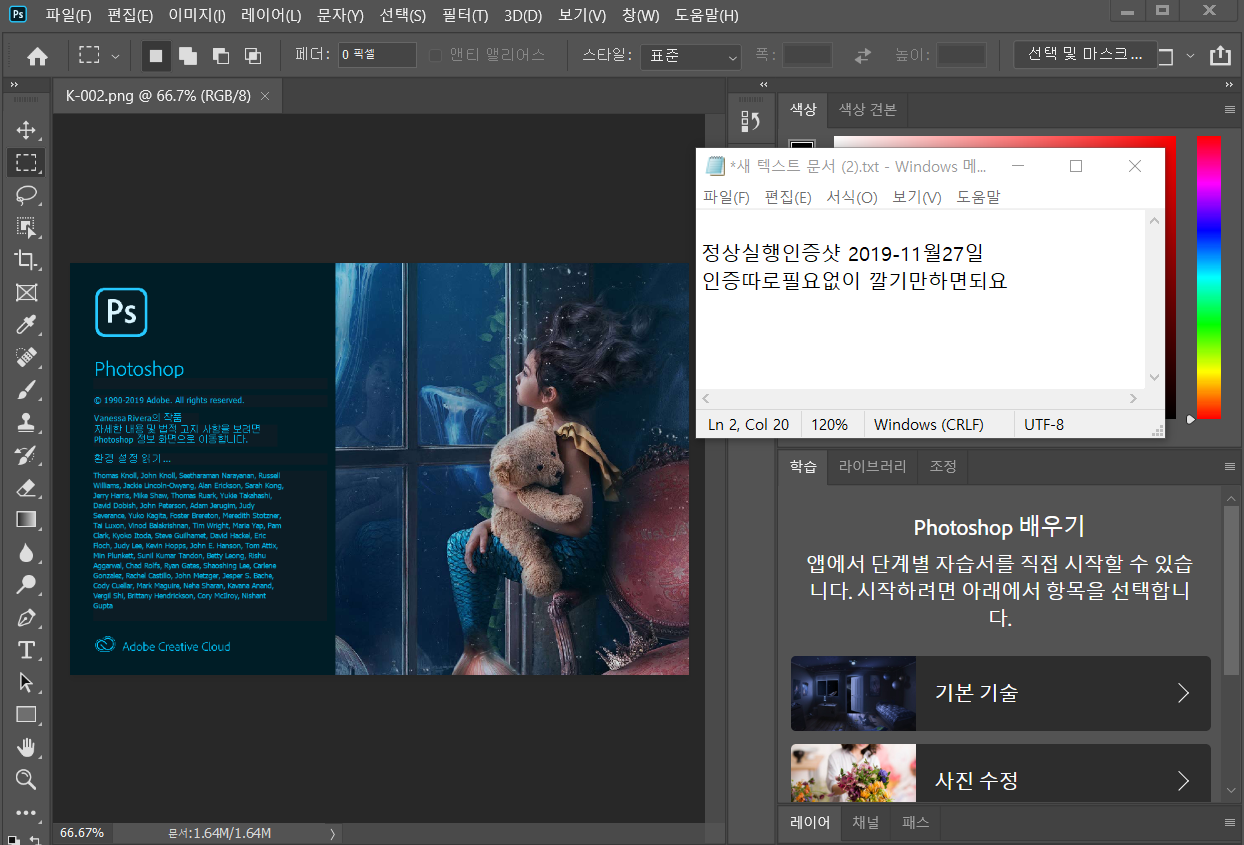Image resolution: width=1244 pixels, height=845 pixels.
Task: Open the 필터(T) menu
Action: pos(465,16)
